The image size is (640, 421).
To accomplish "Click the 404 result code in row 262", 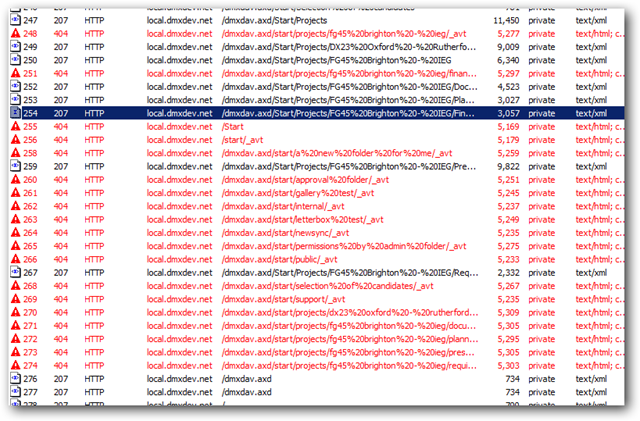I will (61, 206).
